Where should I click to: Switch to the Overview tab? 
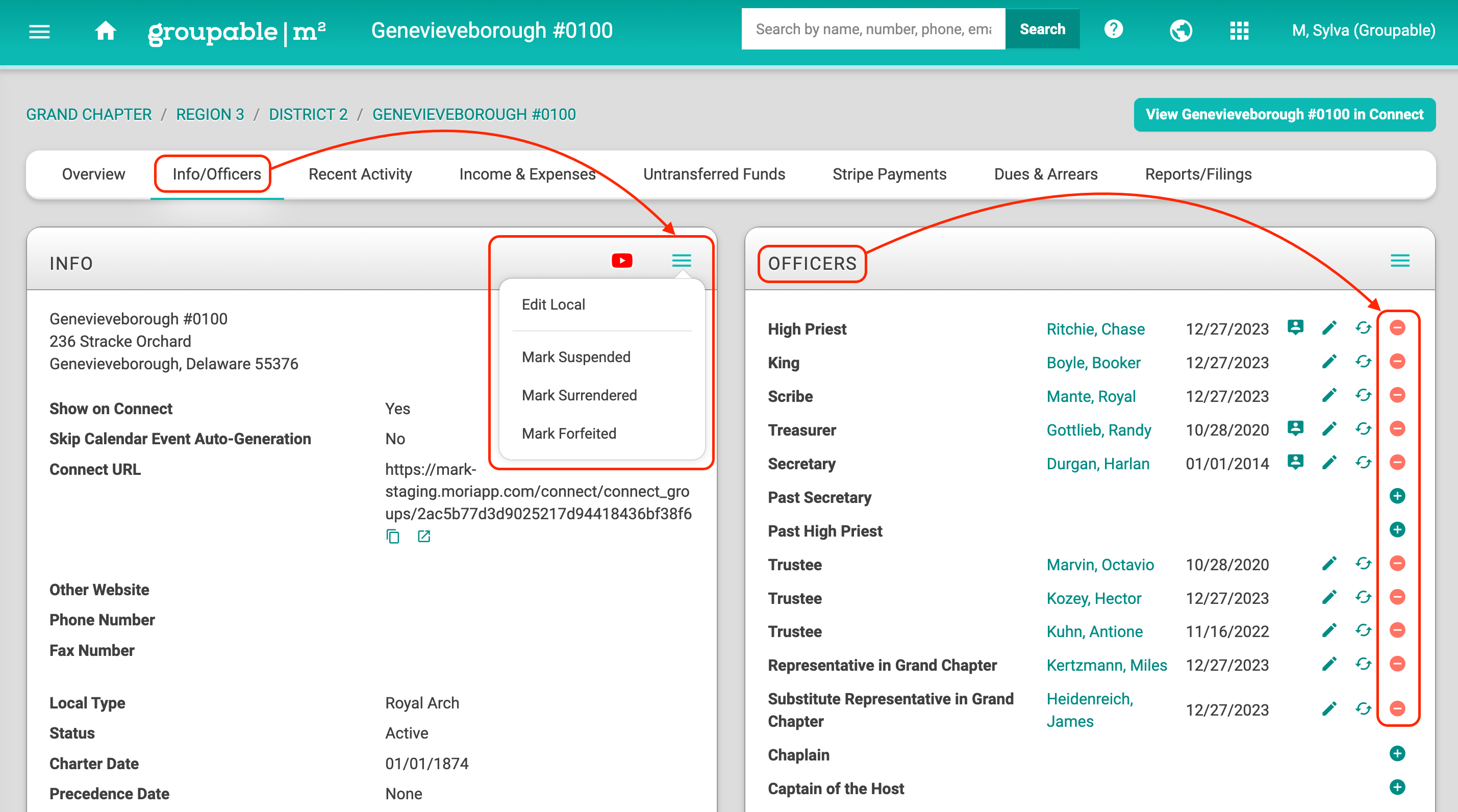(x=93, y=174)
